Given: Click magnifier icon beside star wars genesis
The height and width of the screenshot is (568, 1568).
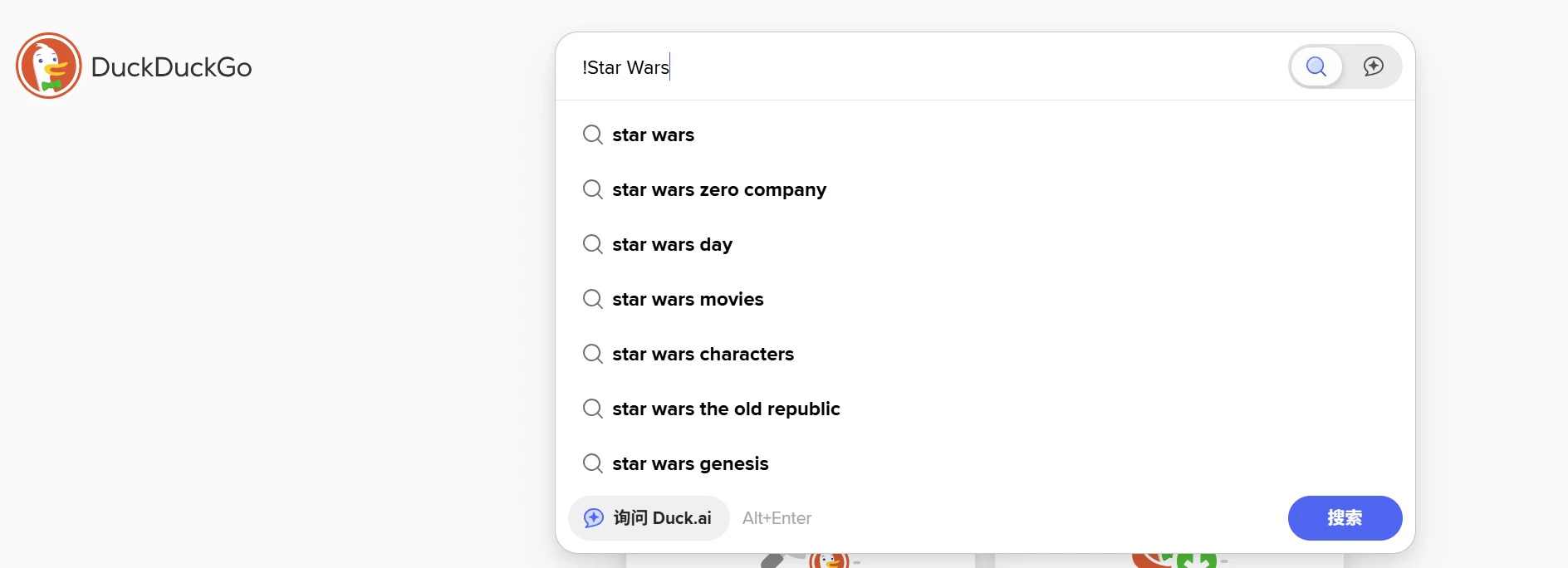Looking at the screenshot, I should (x=593, y=463).
